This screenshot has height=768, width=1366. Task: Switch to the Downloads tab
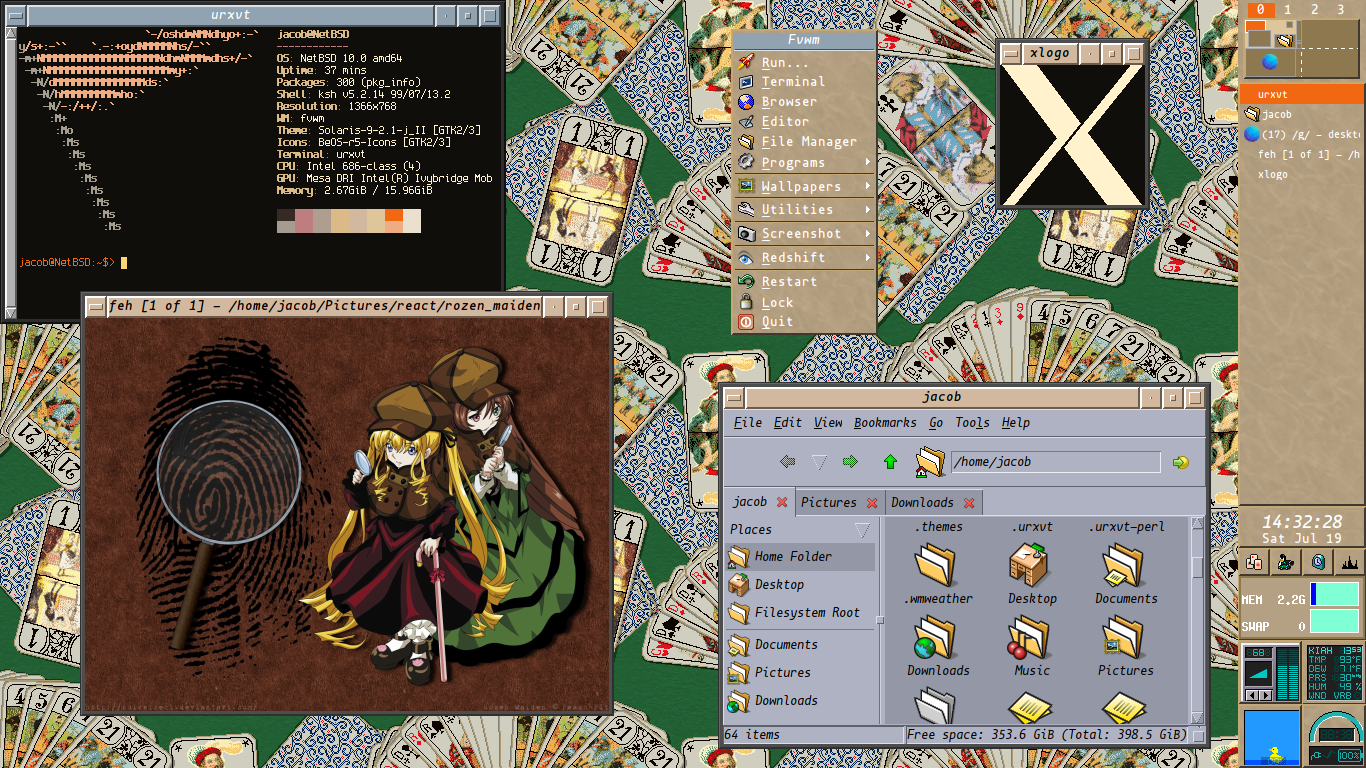click(922, 503)
